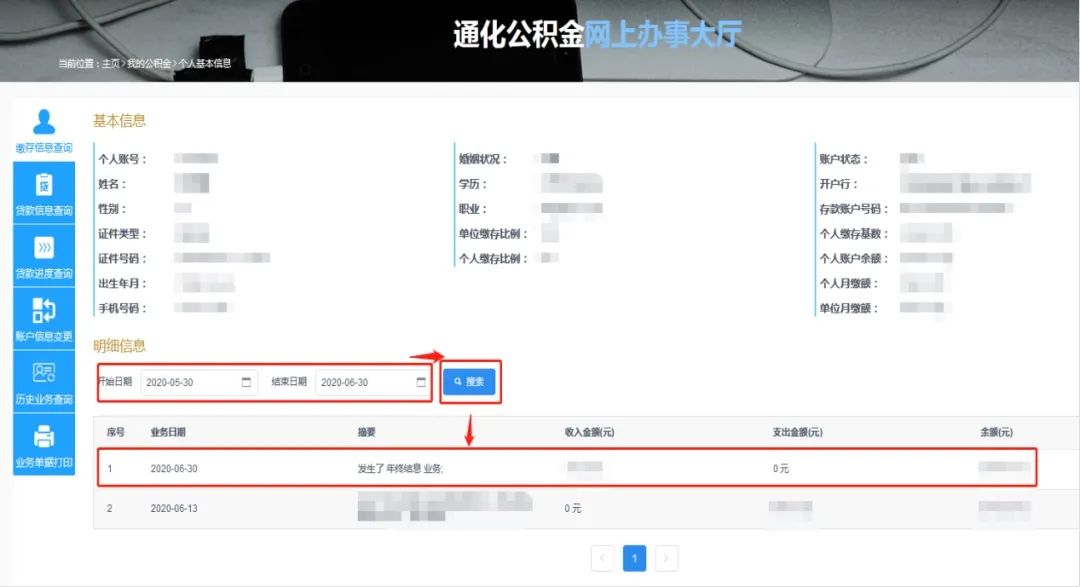Click 收入金额(元) column header
Screen dimensions: 1080x587
[590, 433]
